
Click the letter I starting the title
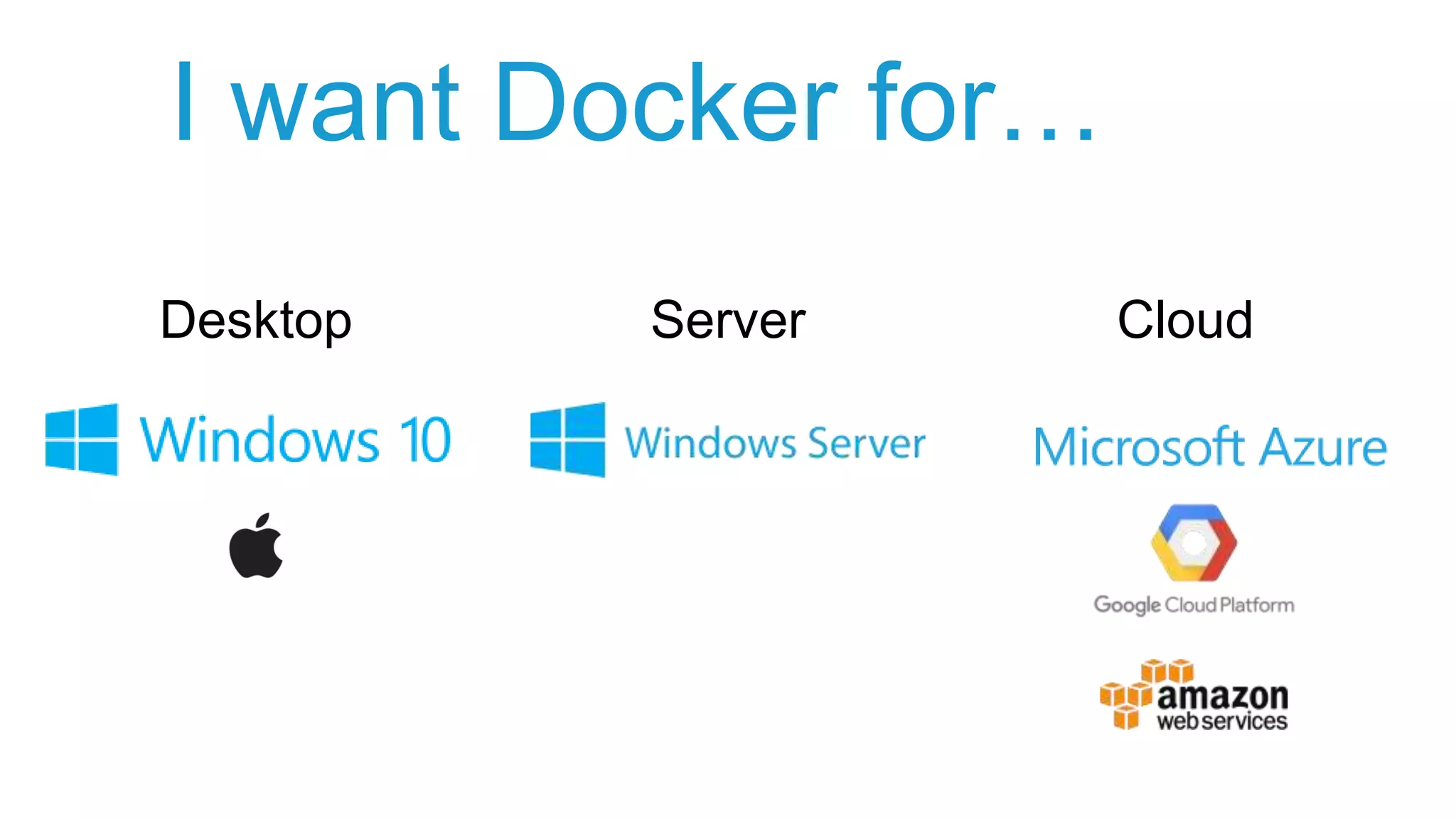(185, 103)
